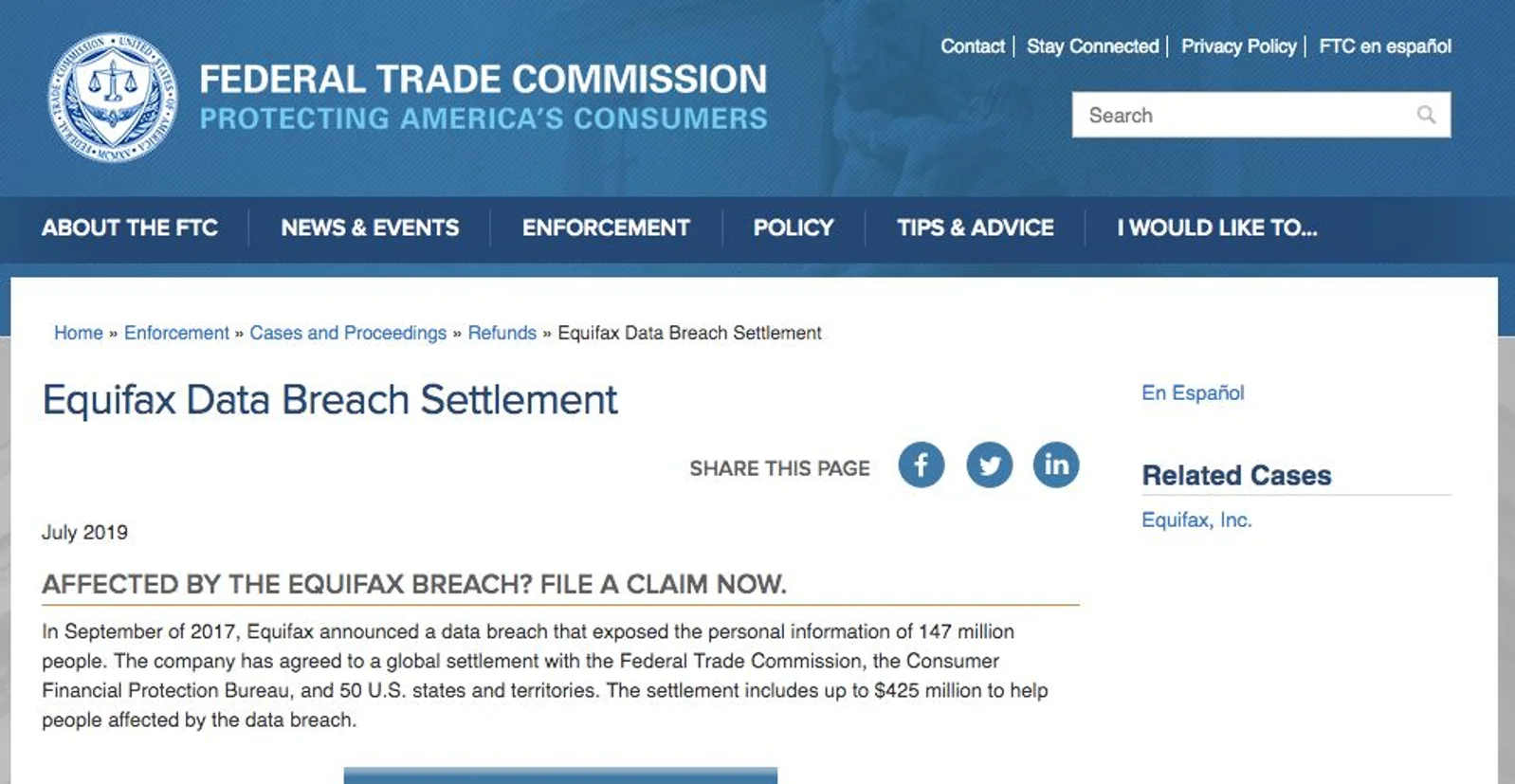Open the Equifax, Inc. related case

1196,520
